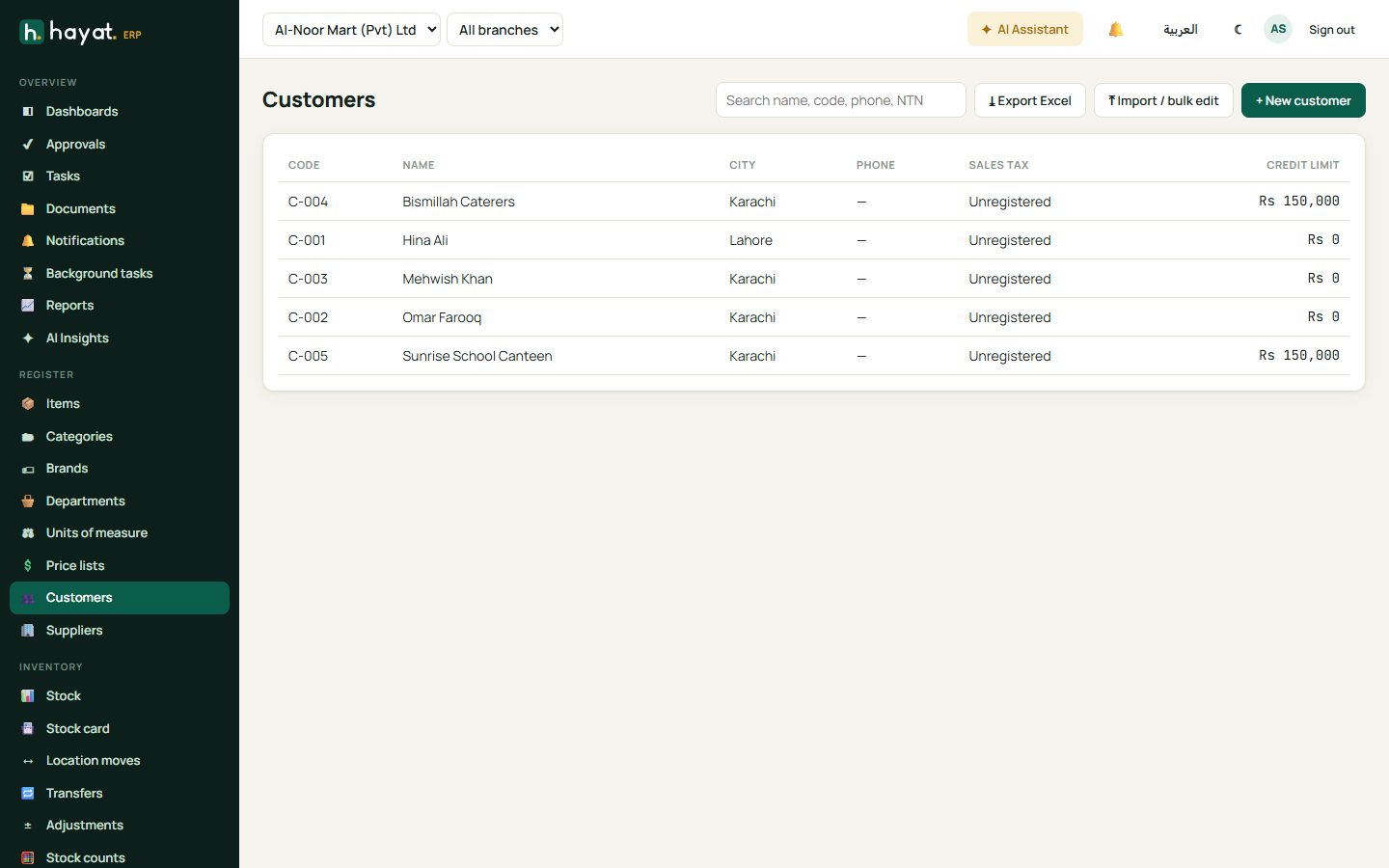Click the Dashboards sidebar icon
The image size is (1389, 868).
point(28,112)
